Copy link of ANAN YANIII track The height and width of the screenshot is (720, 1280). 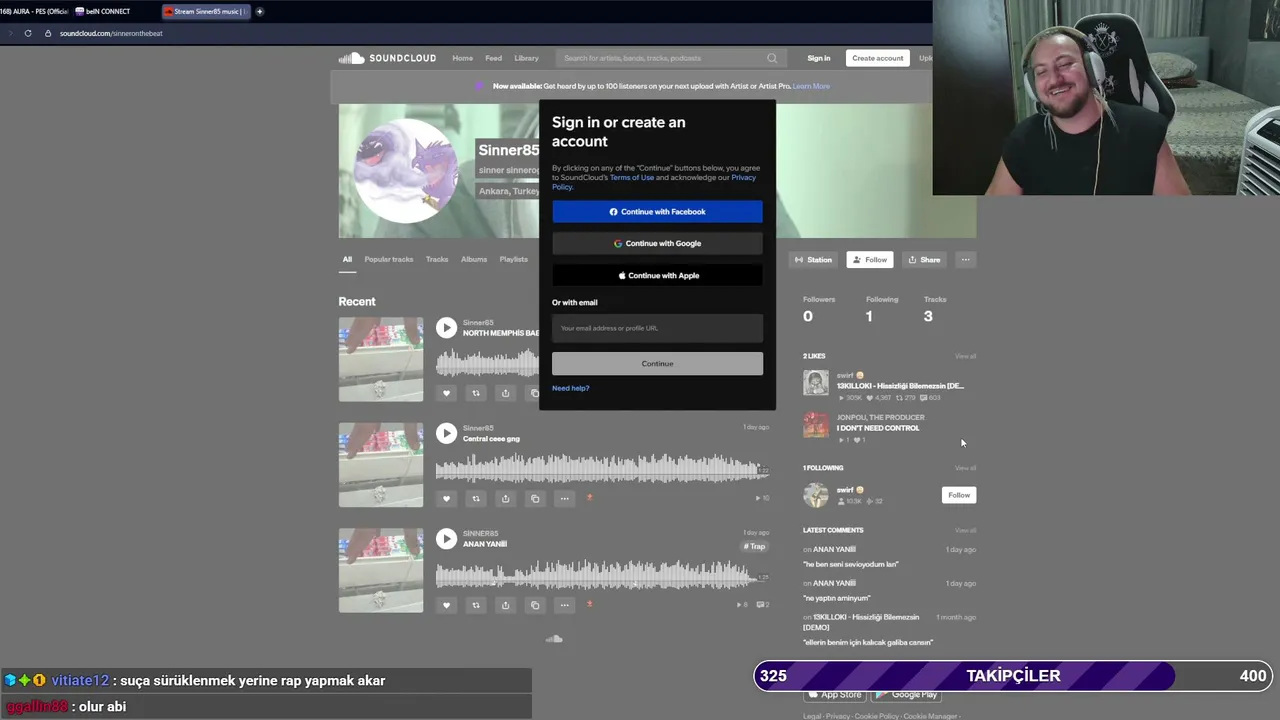tap(535, 604)
